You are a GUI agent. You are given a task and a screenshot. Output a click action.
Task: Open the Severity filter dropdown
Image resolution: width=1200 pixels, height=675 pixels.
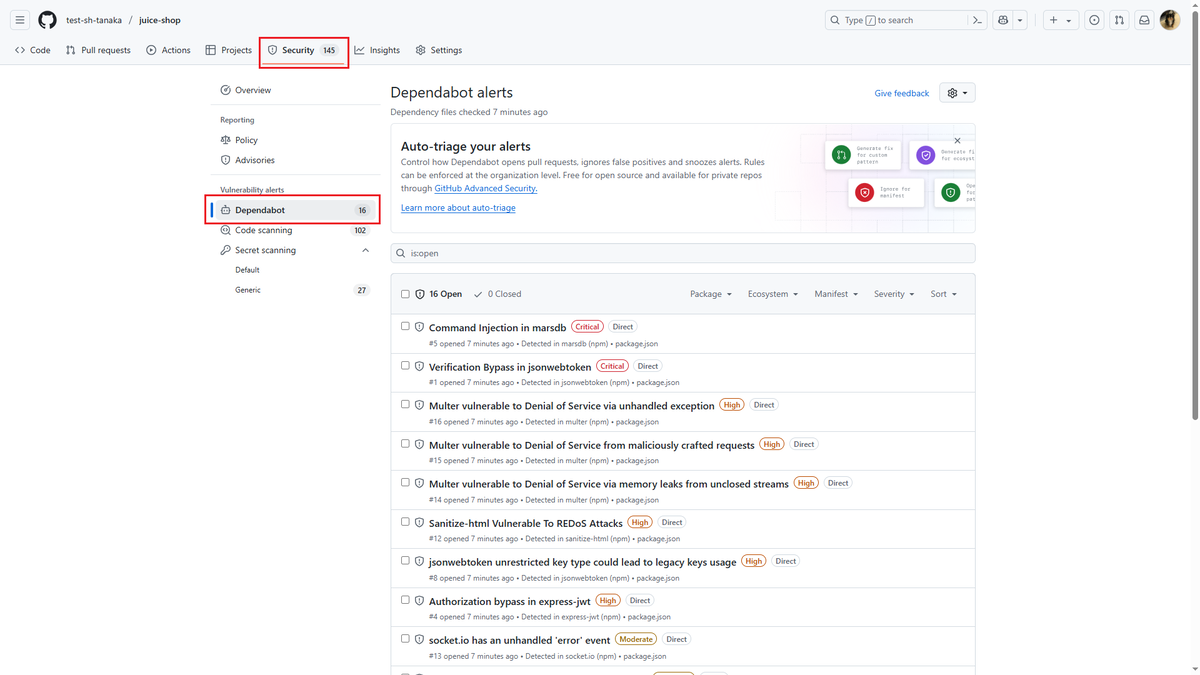click(894, 294)
